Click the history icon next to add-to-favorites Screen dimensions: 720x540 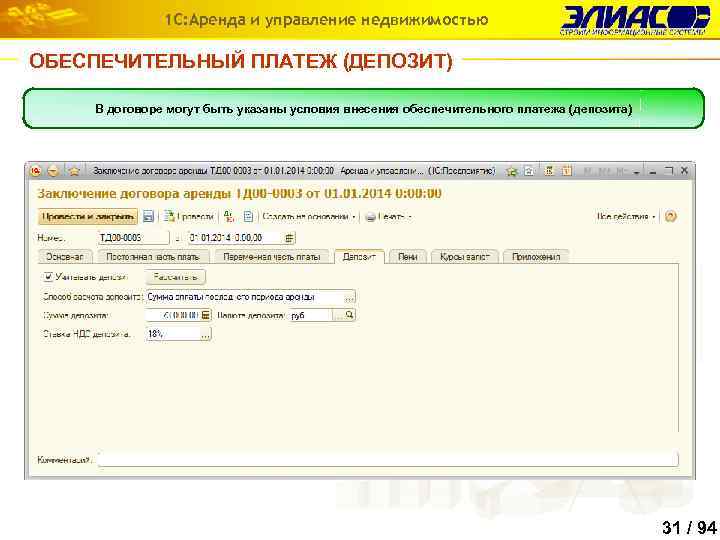click(529, 171)
